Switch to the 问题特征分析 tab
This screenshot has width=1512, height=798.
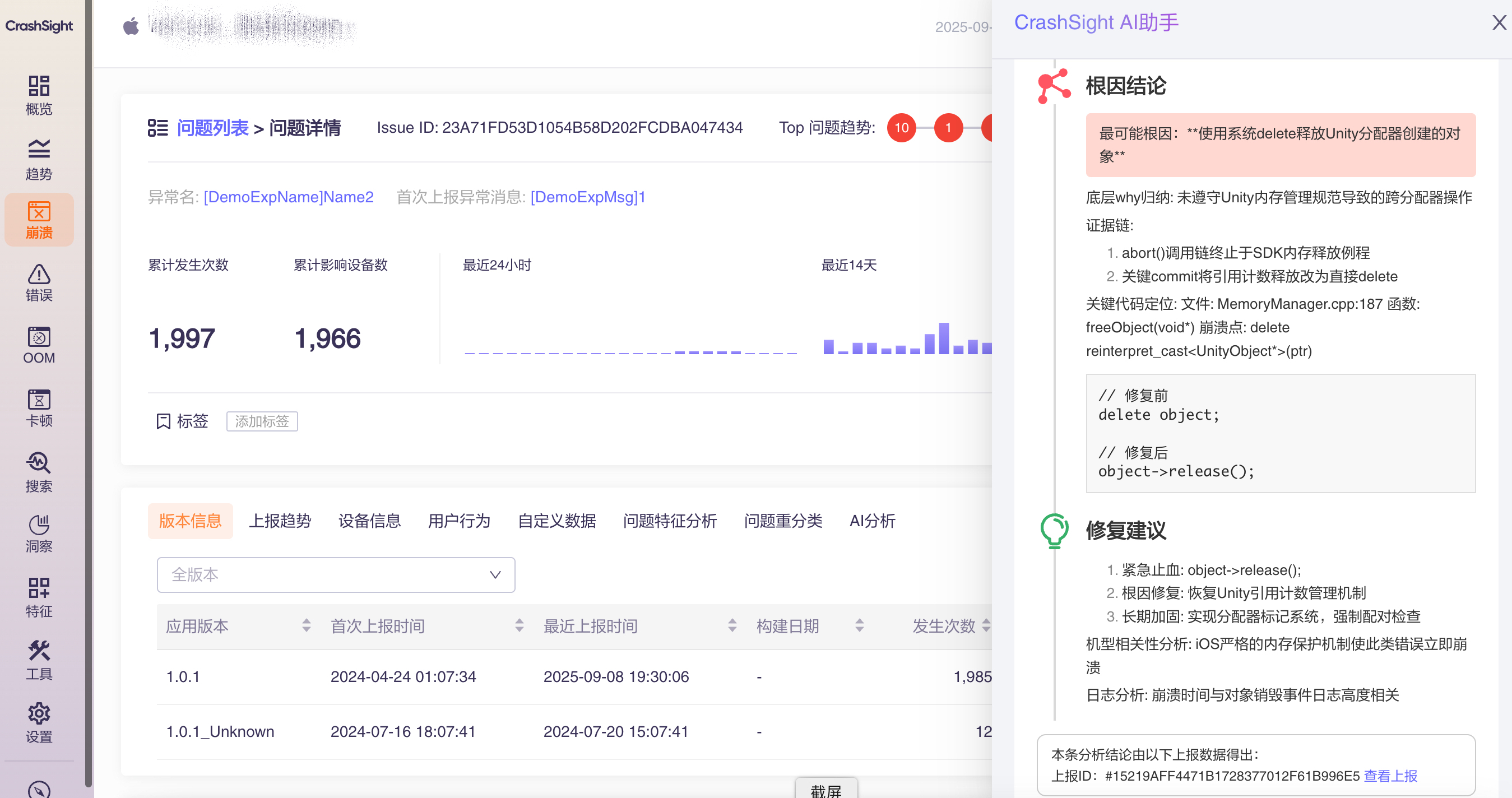tap(670, 521)
